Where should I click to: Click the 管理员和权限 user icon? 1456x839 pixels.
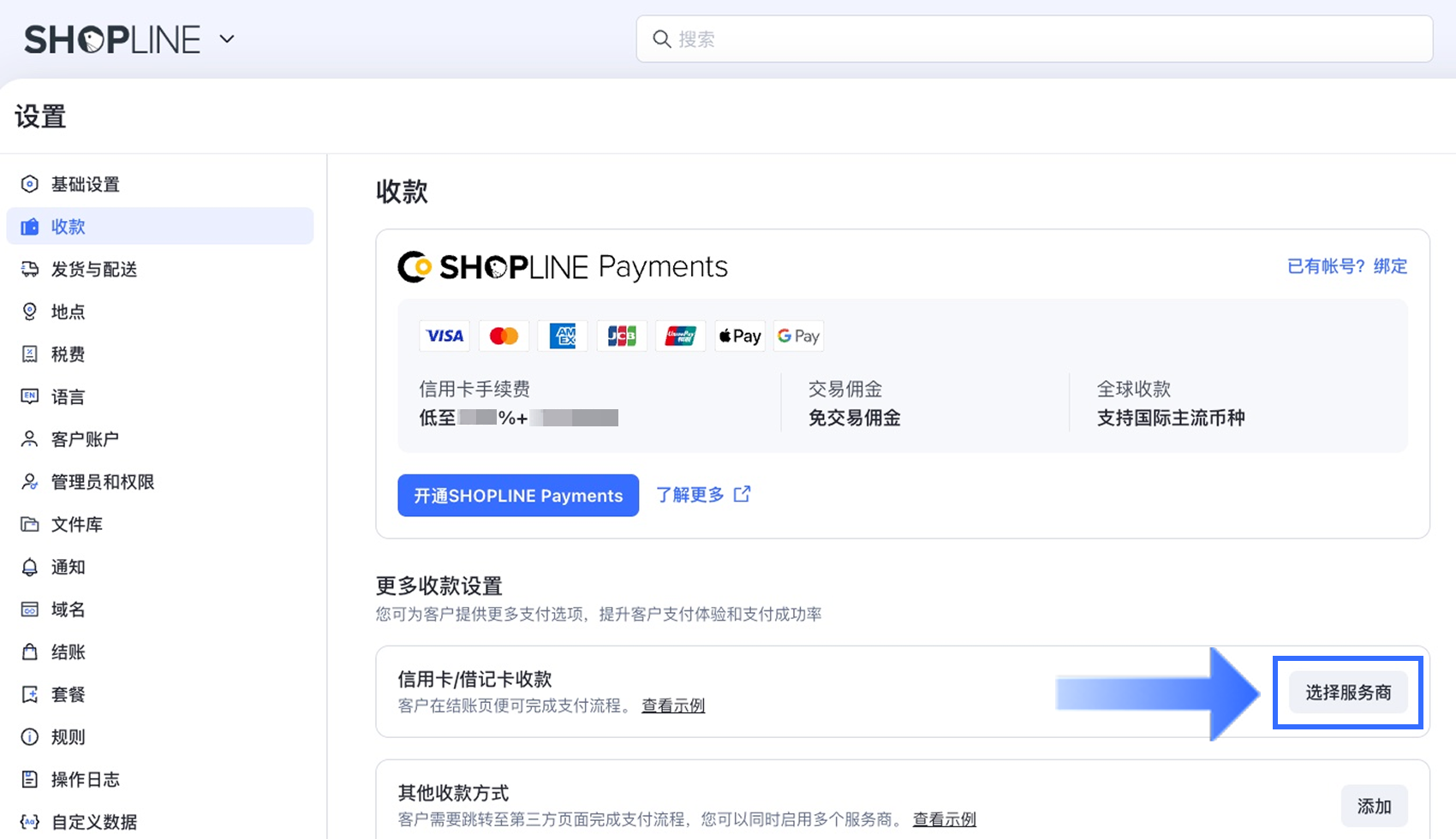[x=30, y=482]
